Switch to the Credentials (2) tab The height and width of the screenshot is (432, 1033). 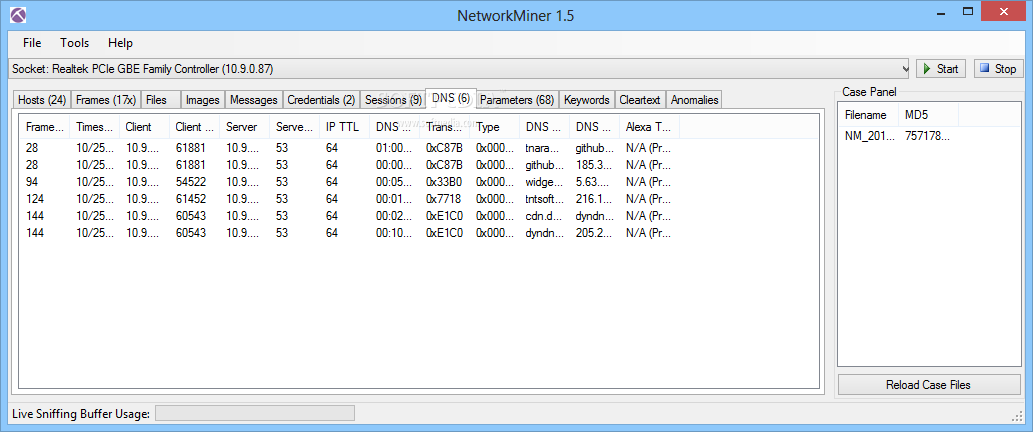point(321,100)
